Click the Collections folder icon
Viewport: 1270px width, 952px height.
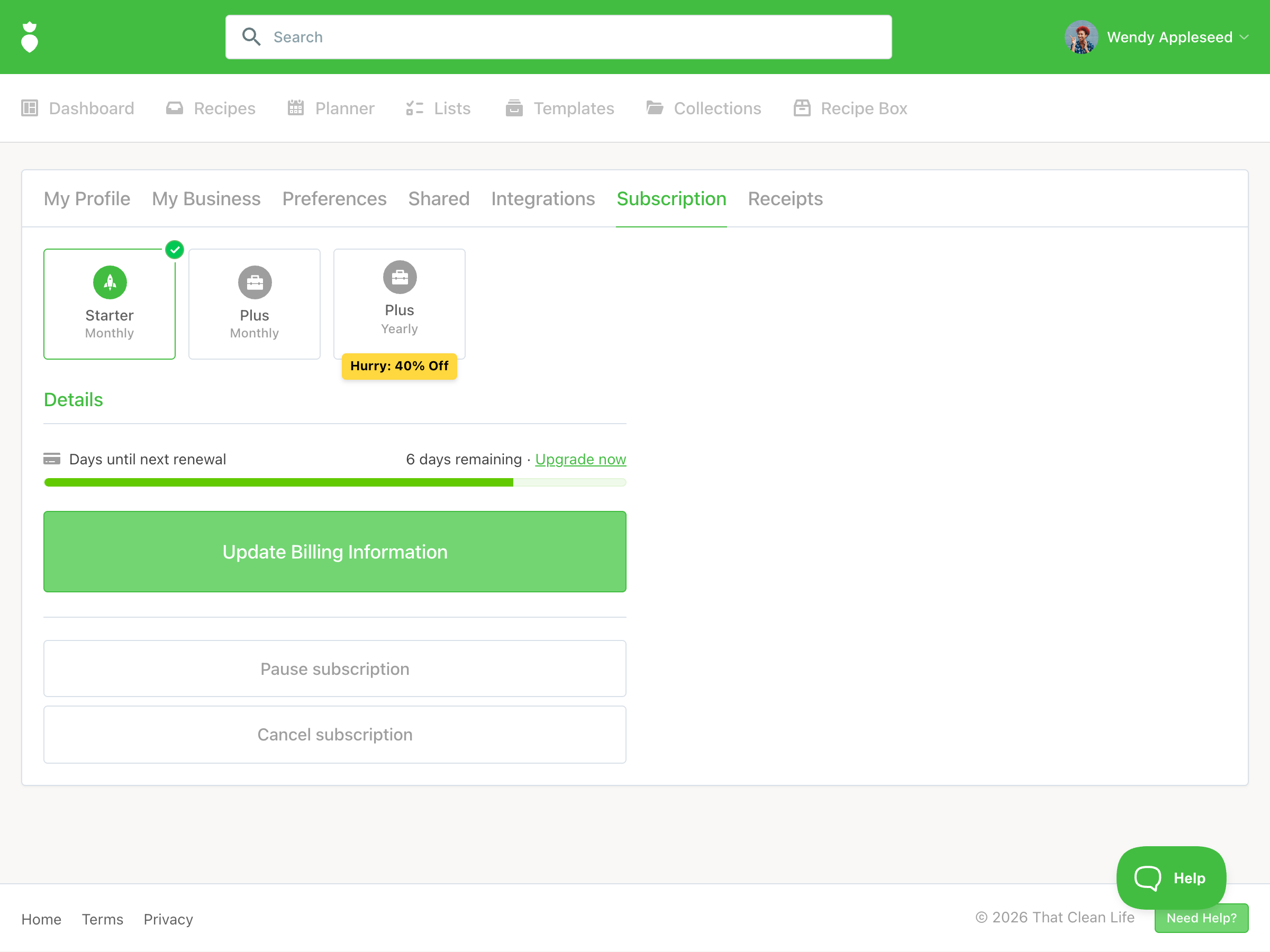click(655, 108)
